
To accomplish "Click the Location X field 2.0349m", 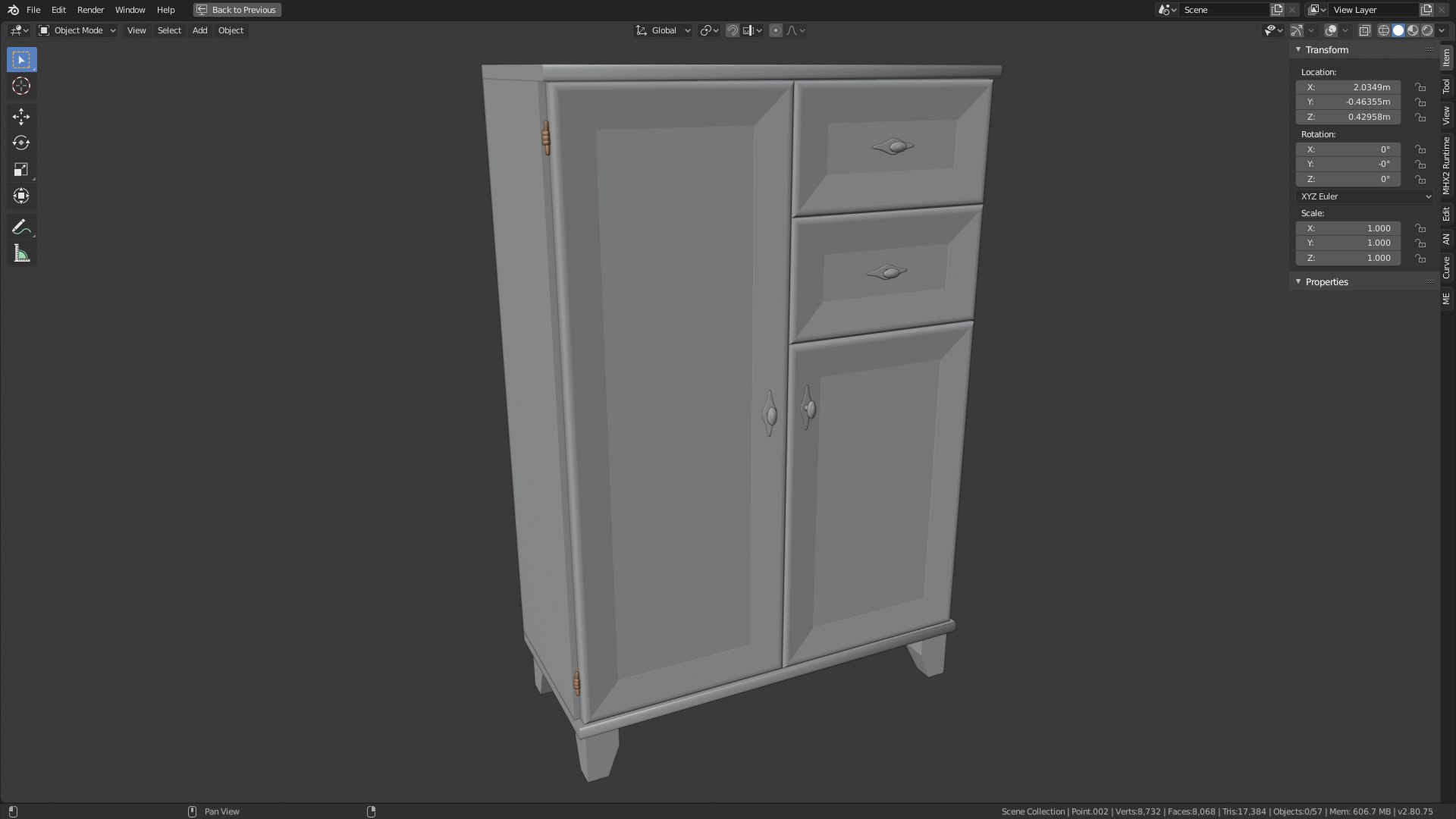I will (x=1348, y=87).
